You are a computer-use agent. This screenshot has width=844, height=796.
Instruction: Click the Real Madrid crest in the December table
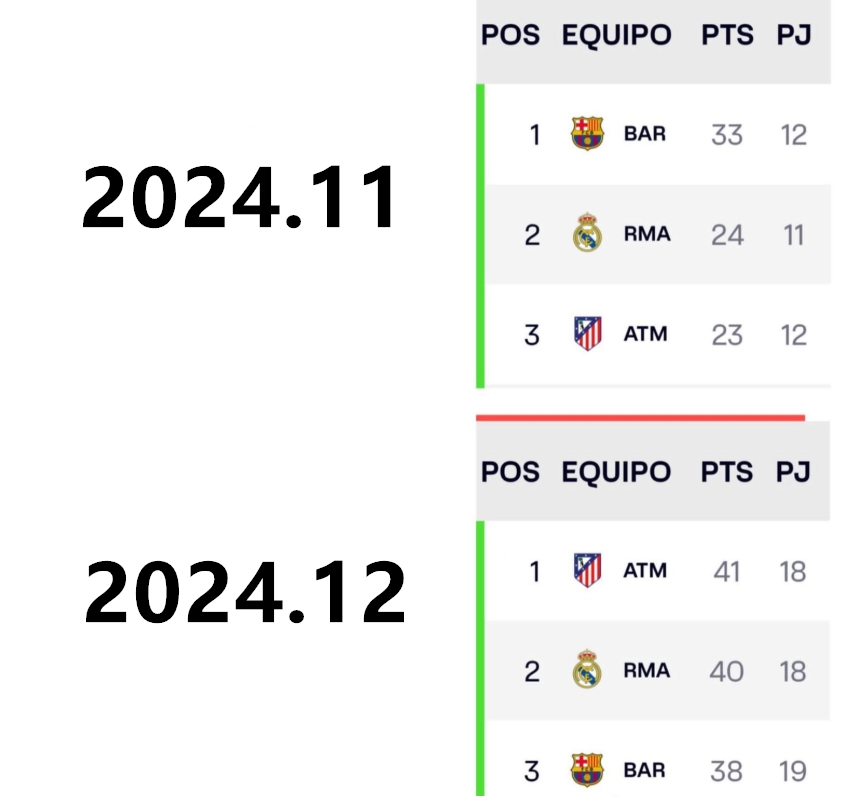(587, 669)
